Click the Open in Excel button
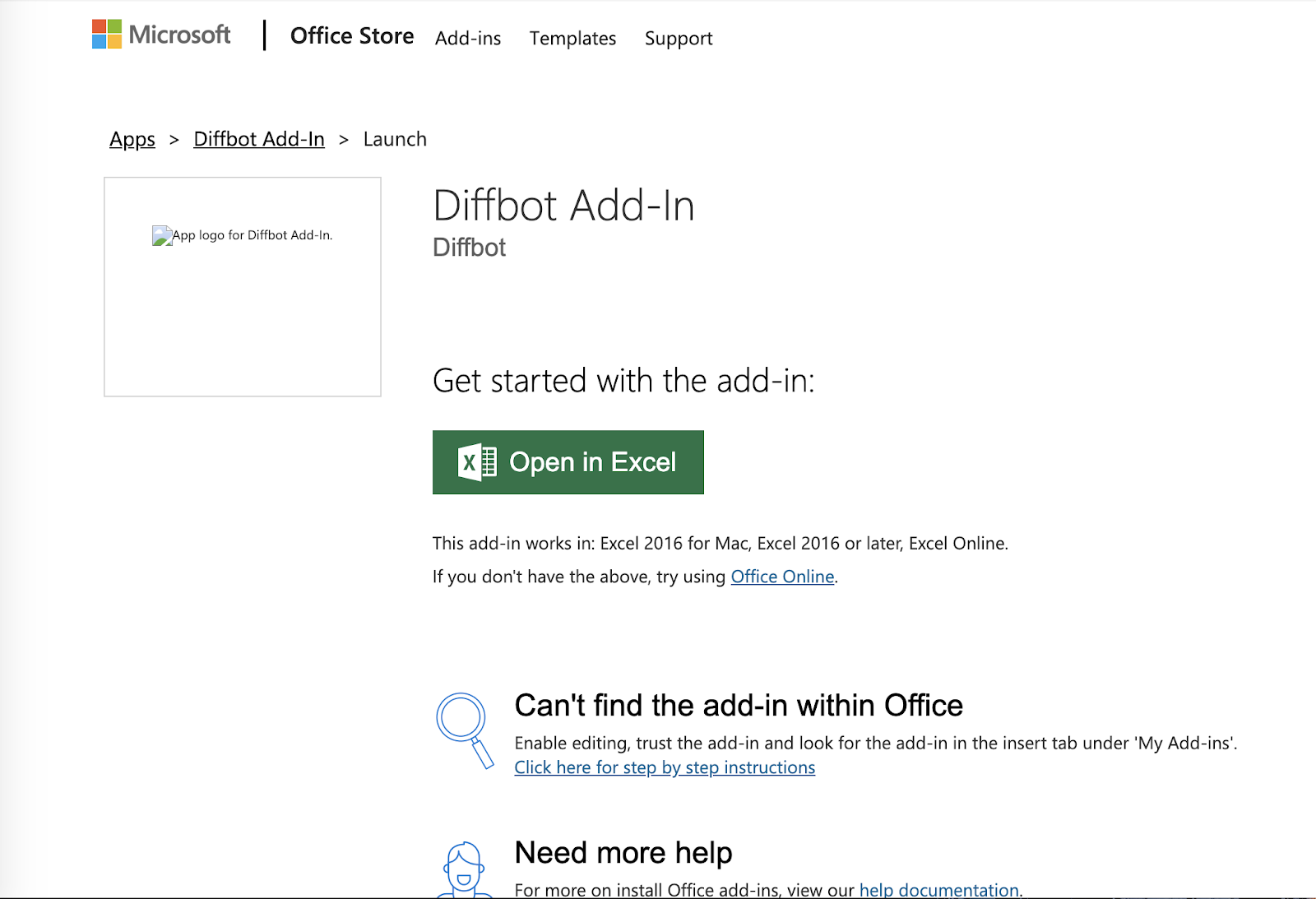 pyautogui.click(x=568, y=462)
